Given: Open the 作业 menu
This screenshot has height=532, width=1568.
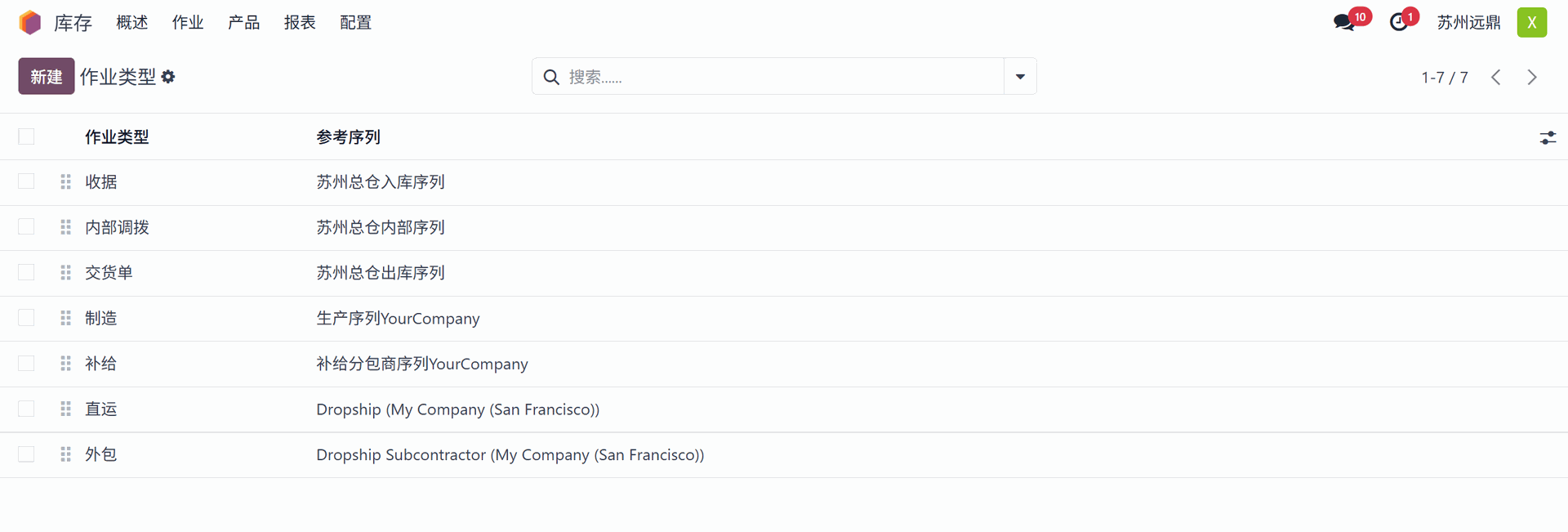Looking at the screenshot, I should coord(187,22).
